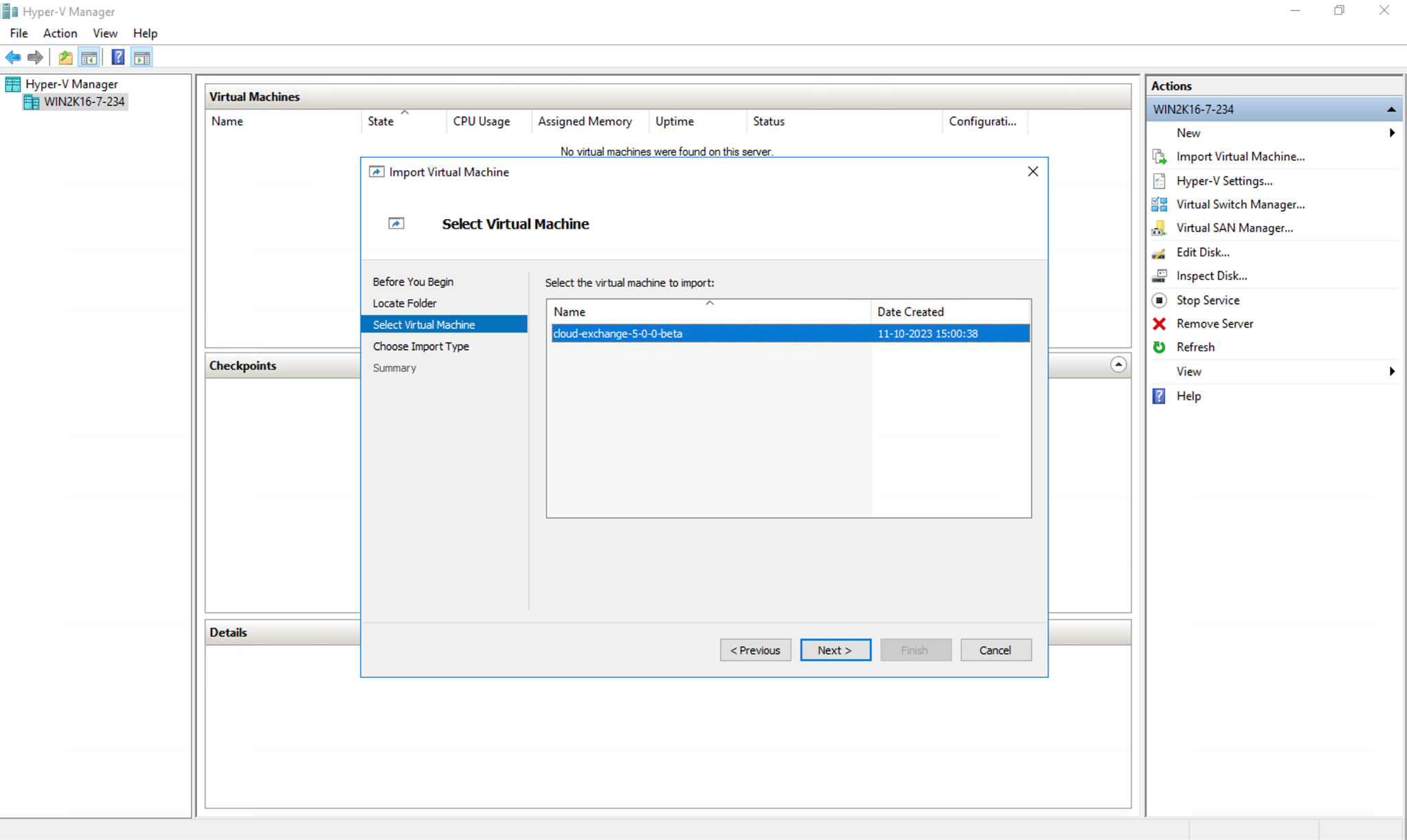The height and width of the screenshot is (840, 1407).
Task: Click the Up One Level folder icon
Action: click(65, 58)
